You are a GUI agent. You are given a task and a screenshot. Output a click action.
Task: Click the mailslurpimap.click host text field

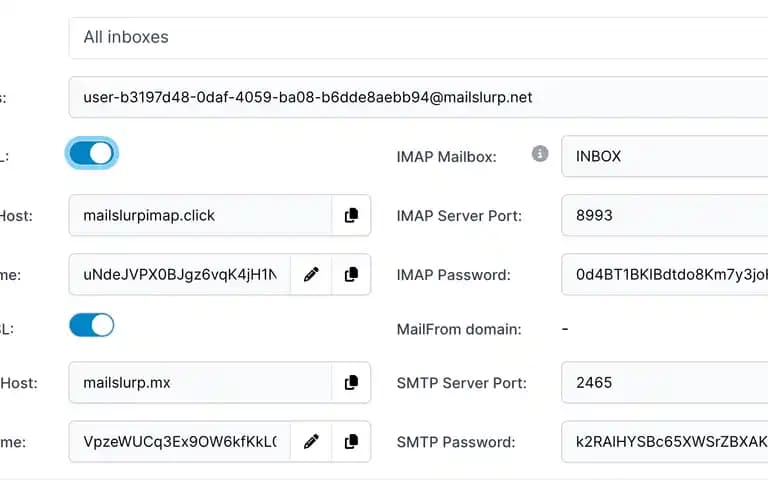point(200,216)
